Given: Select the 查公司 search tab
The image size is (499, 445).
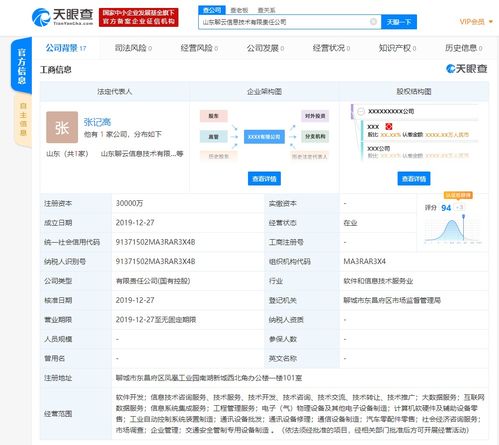Looking at the screenshot, I should [212, 10].
